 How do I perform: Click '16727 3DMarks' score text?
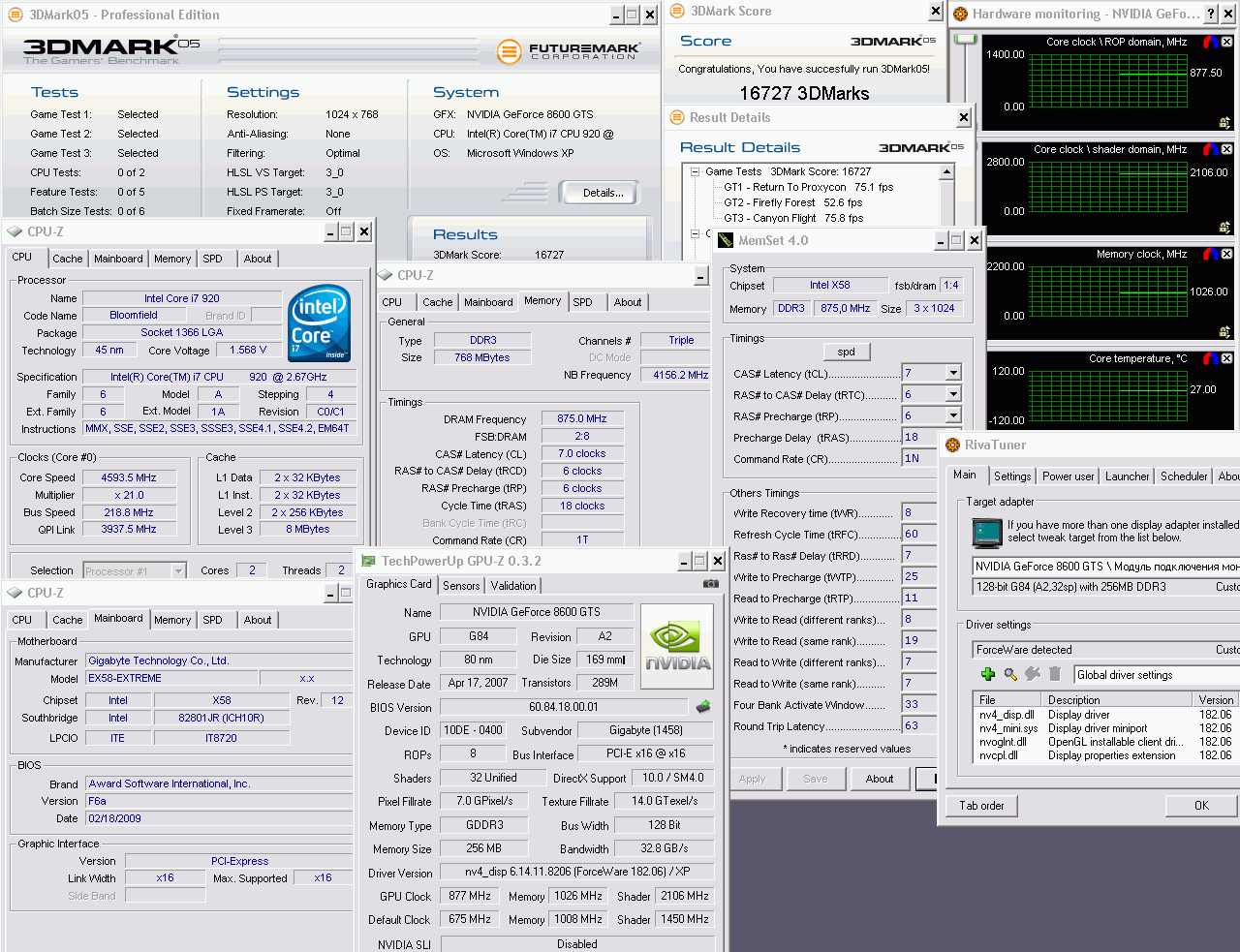pyautogui.click(x=804, y=93)
